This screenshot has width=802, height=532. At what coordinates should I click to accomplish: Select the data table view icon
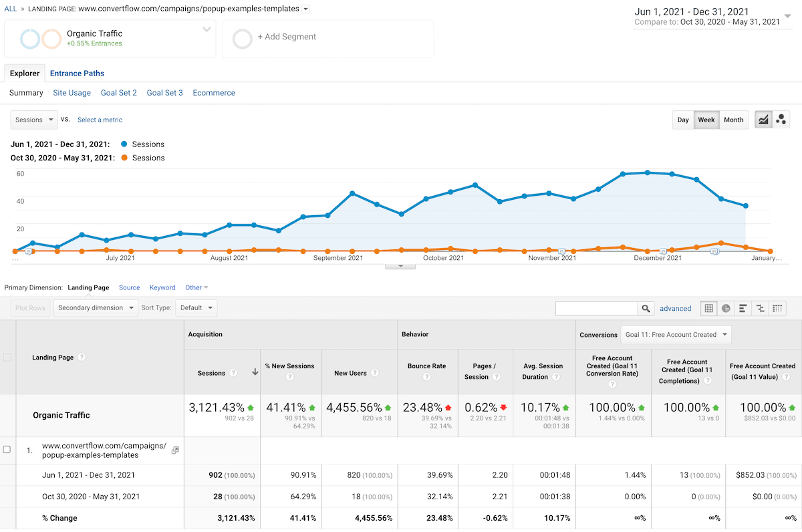[708, 308]
